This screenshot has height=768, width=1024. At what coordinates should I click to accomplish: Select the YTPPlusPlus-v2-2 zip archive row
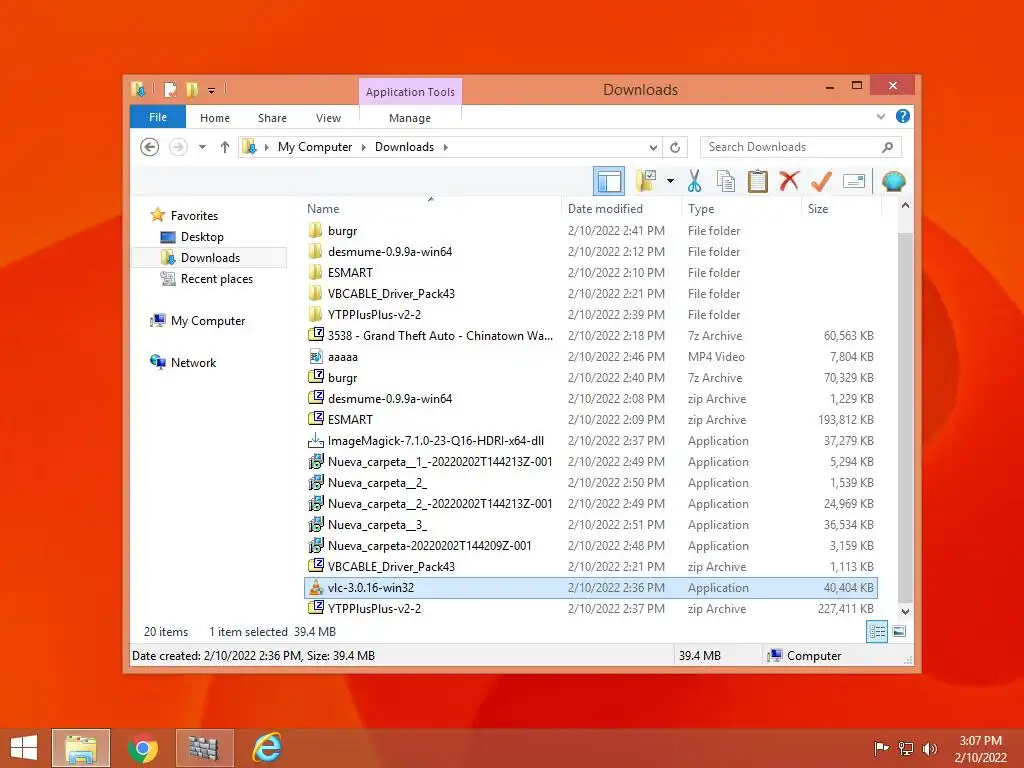pyautogui.click(x=591, y=609)
